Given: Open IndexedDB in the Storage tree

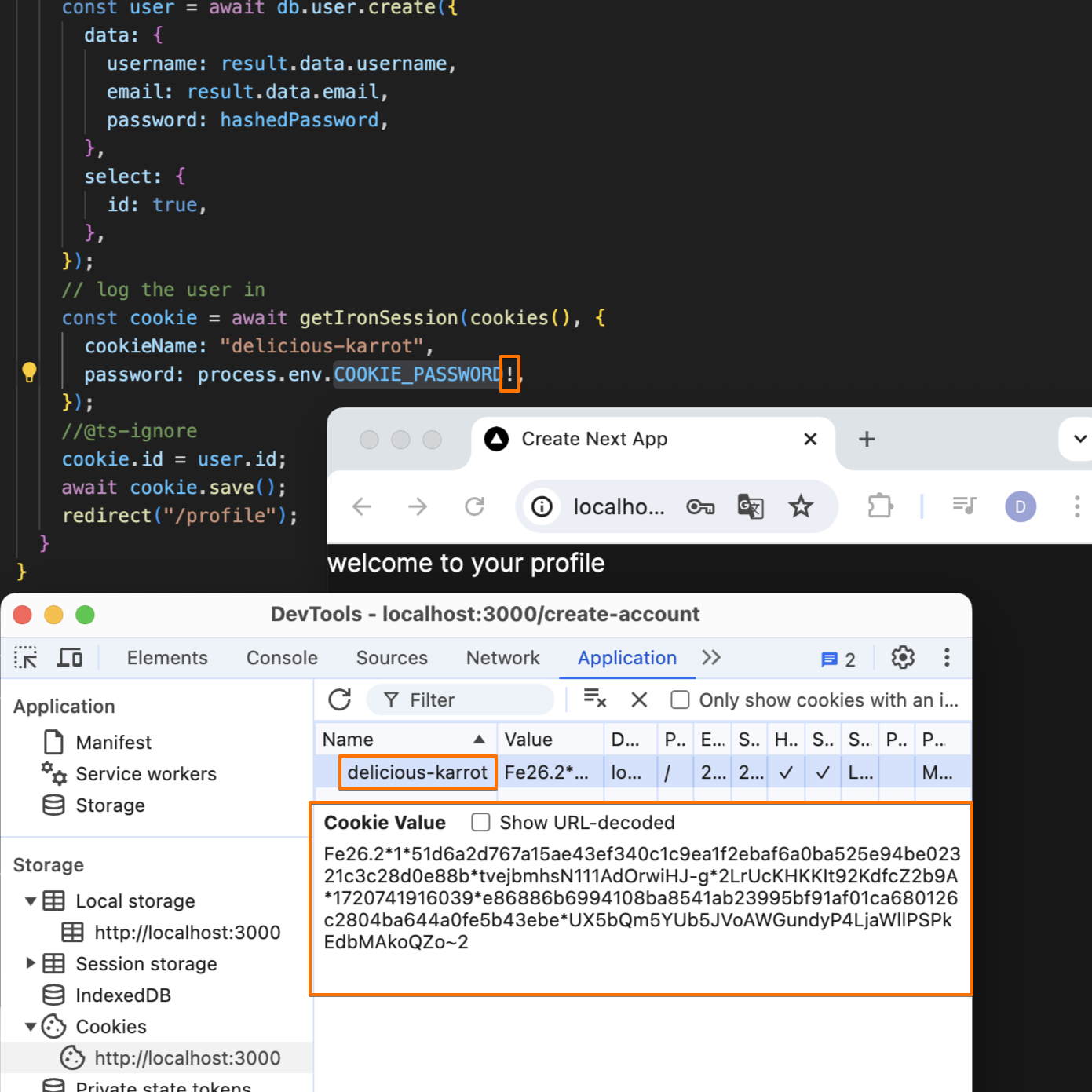Looking at the screenshot, I should 123,995.
